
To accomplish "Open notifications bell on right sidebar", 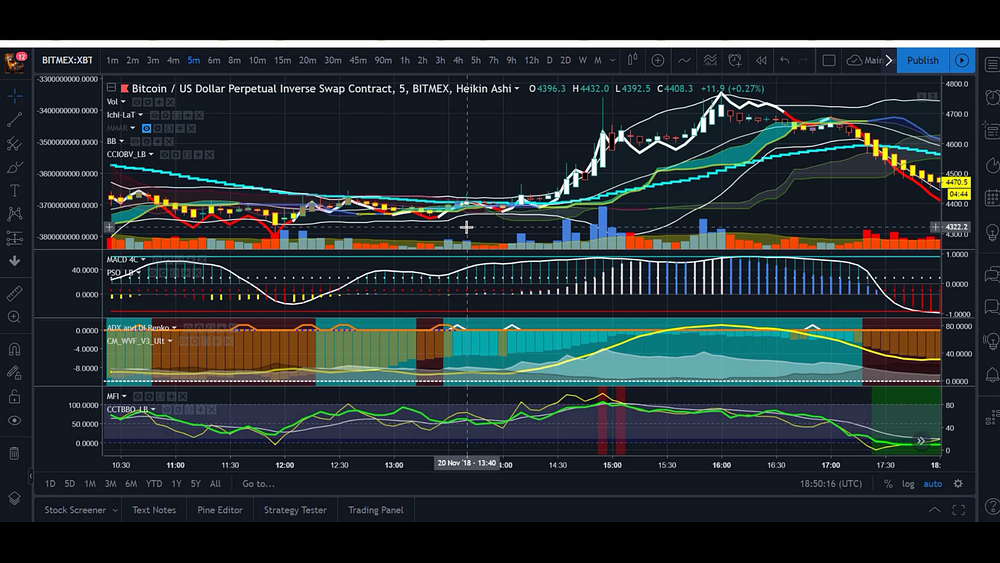I will [x=992, y=374].
